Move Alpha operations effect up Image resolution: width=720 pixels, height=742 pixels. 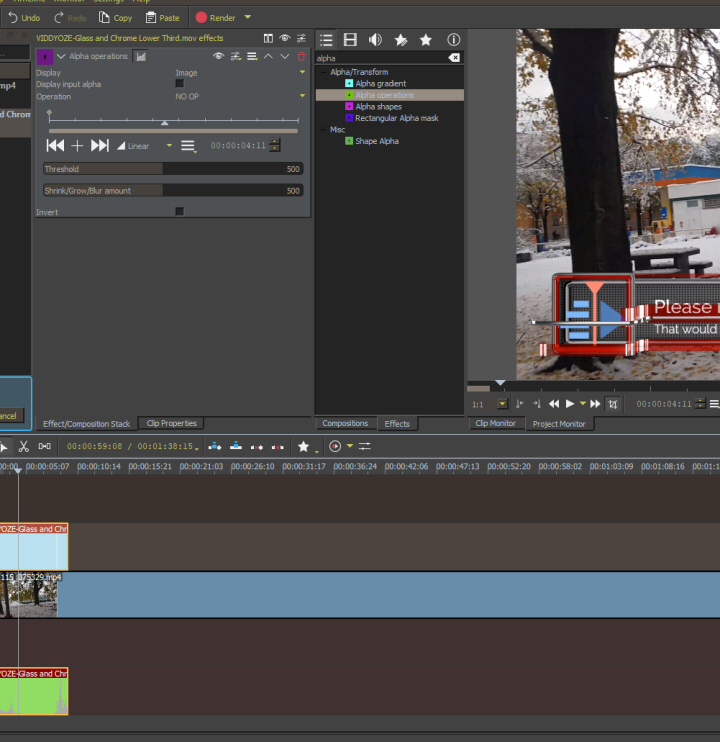(x=268, y=56)
